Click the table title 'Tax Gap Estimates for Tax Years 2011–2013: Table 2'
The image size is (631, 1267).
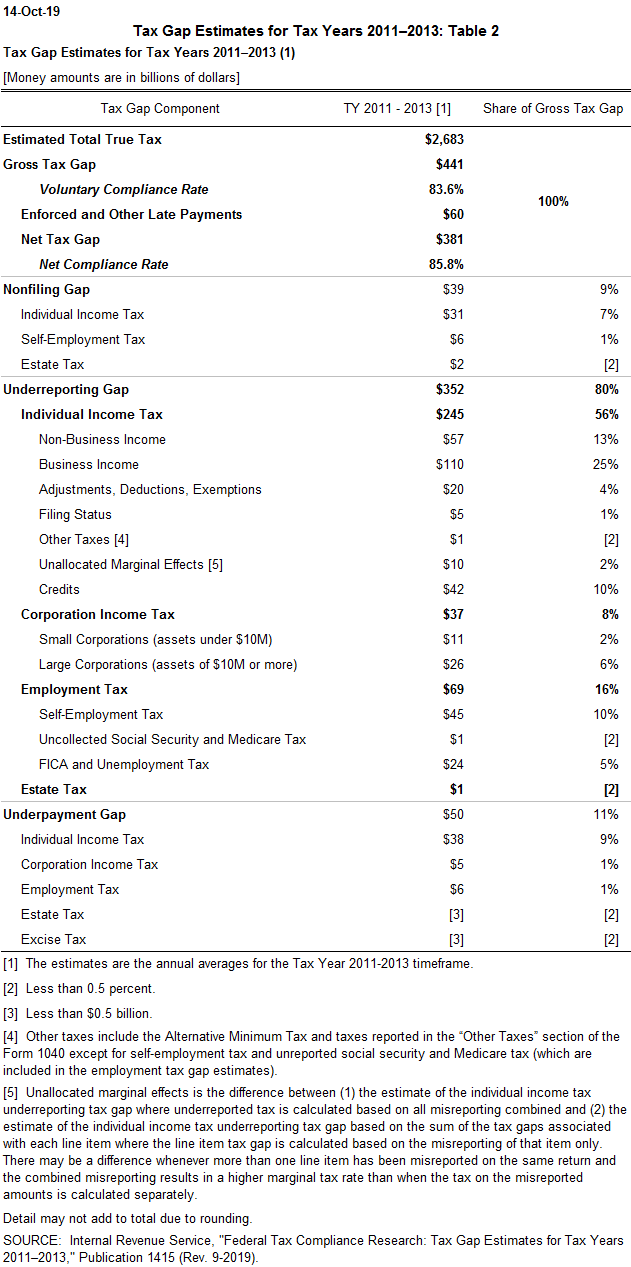(315, 31)
